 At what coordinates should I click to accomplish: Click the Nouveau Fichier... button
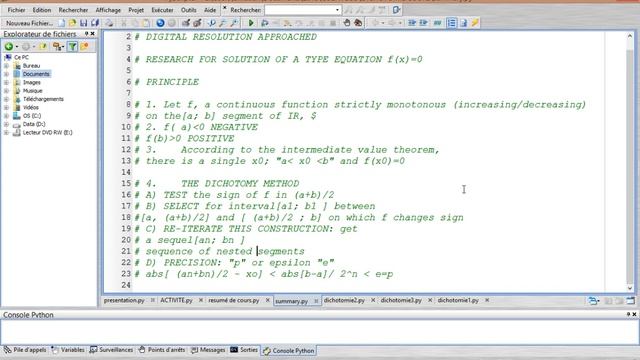click(29, 23)
